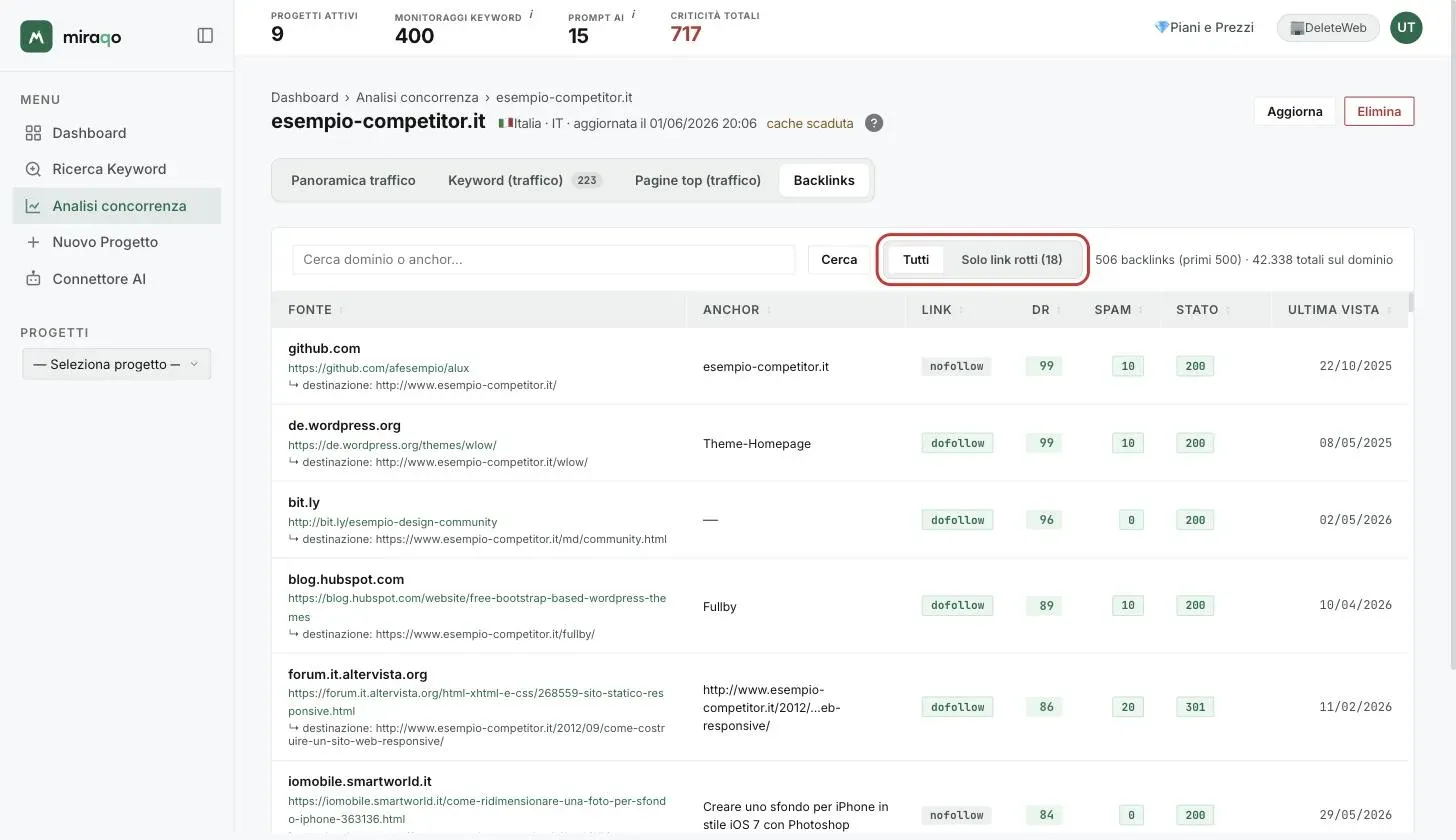1456x840 pixels.
Task: Open info icon next to Monitoraggi Keyword
Action: 531,15
